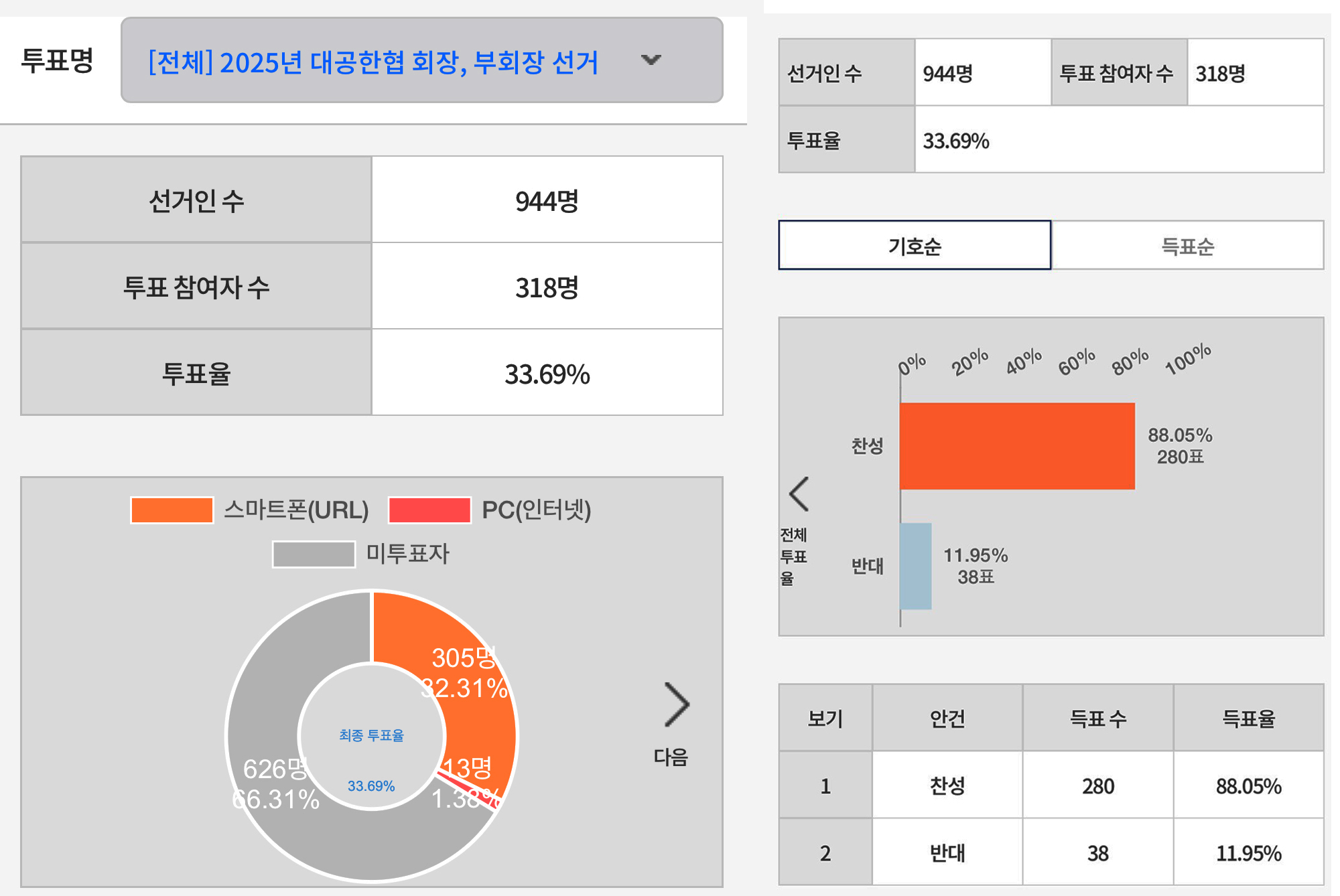Image resolution: width=1340 pixels, height=896 pixels.
Task: Select the 기호순 tab
Action: click(915, 245)
